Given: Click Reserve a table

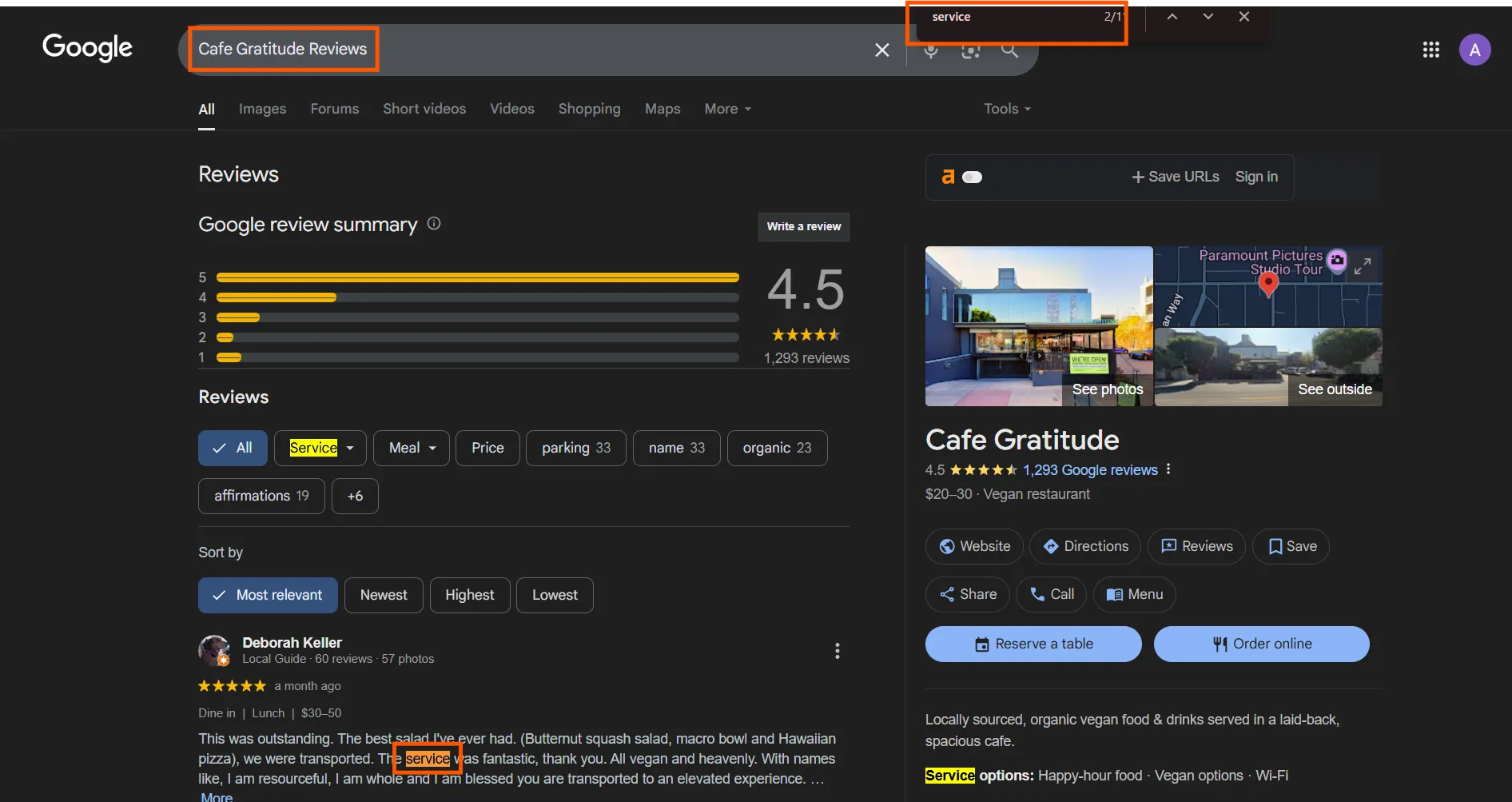Looking at the screenshot, I should 1033,644.
